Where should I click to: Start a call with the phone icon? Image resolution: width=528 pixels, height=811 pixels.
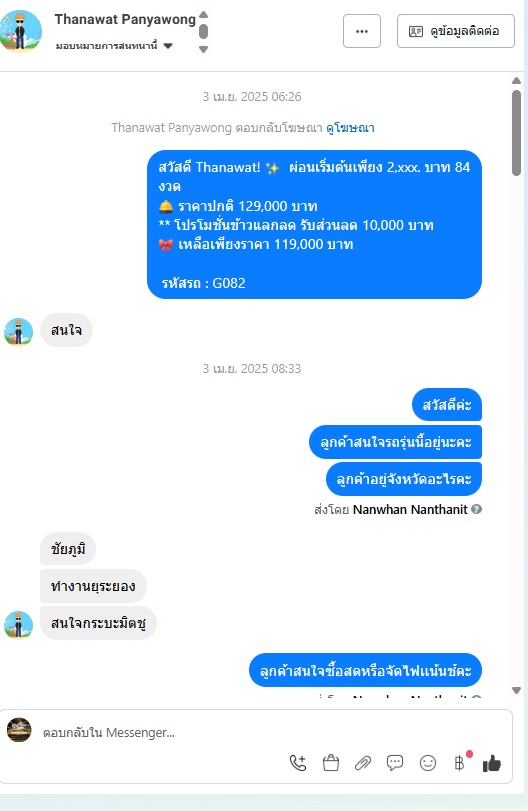(x=298, y=763)
